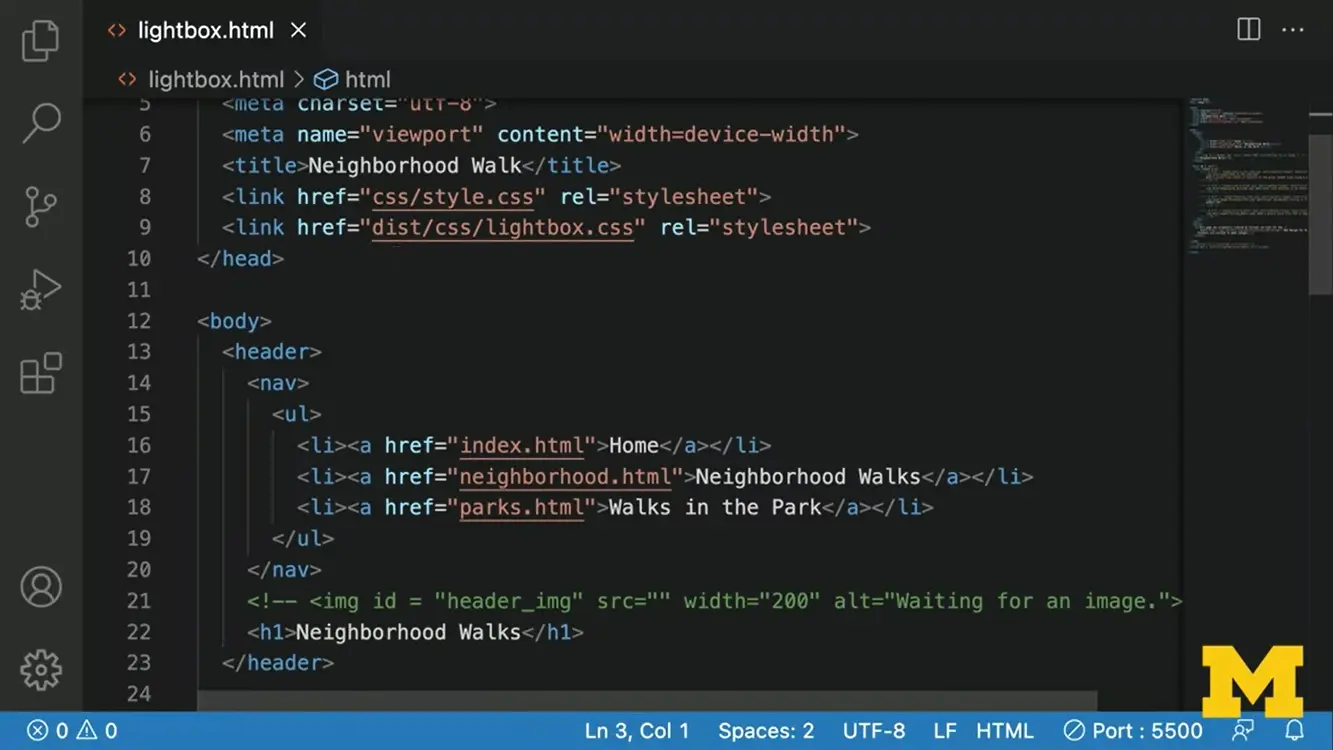Click Walks in the Park link text
The width and height of the screenshot is (1333, 750).
coord(715,507)
